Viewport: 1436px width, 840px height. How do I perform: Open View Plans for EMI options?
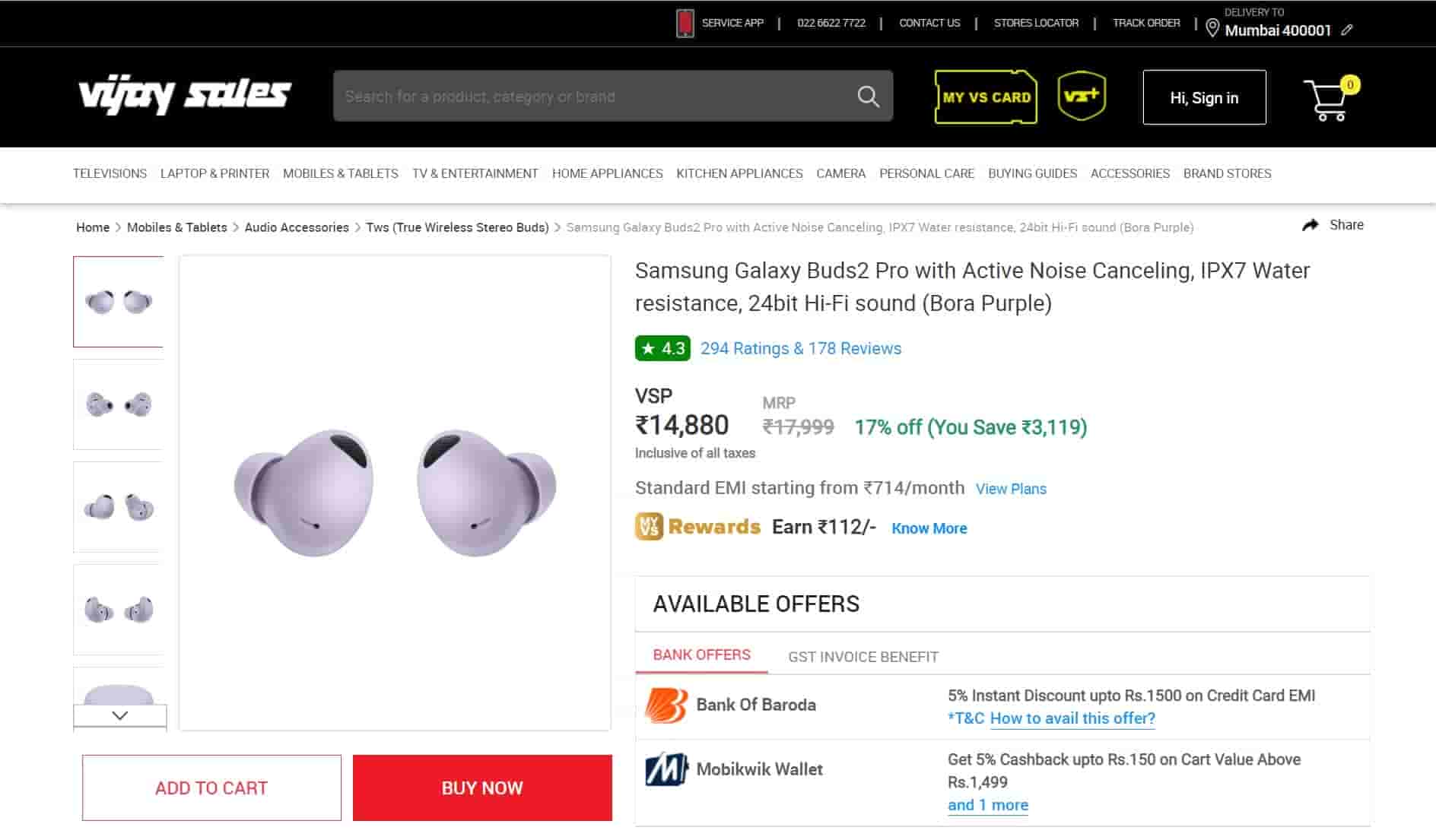1011,489
